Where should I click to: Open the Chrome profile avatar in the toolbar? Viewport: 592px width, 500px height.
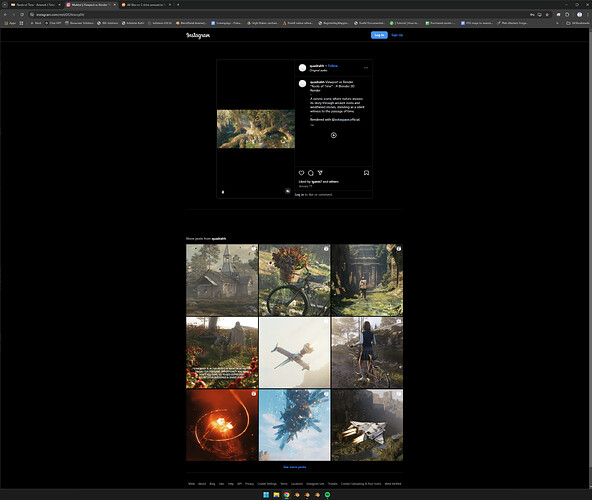coord(580,14)
